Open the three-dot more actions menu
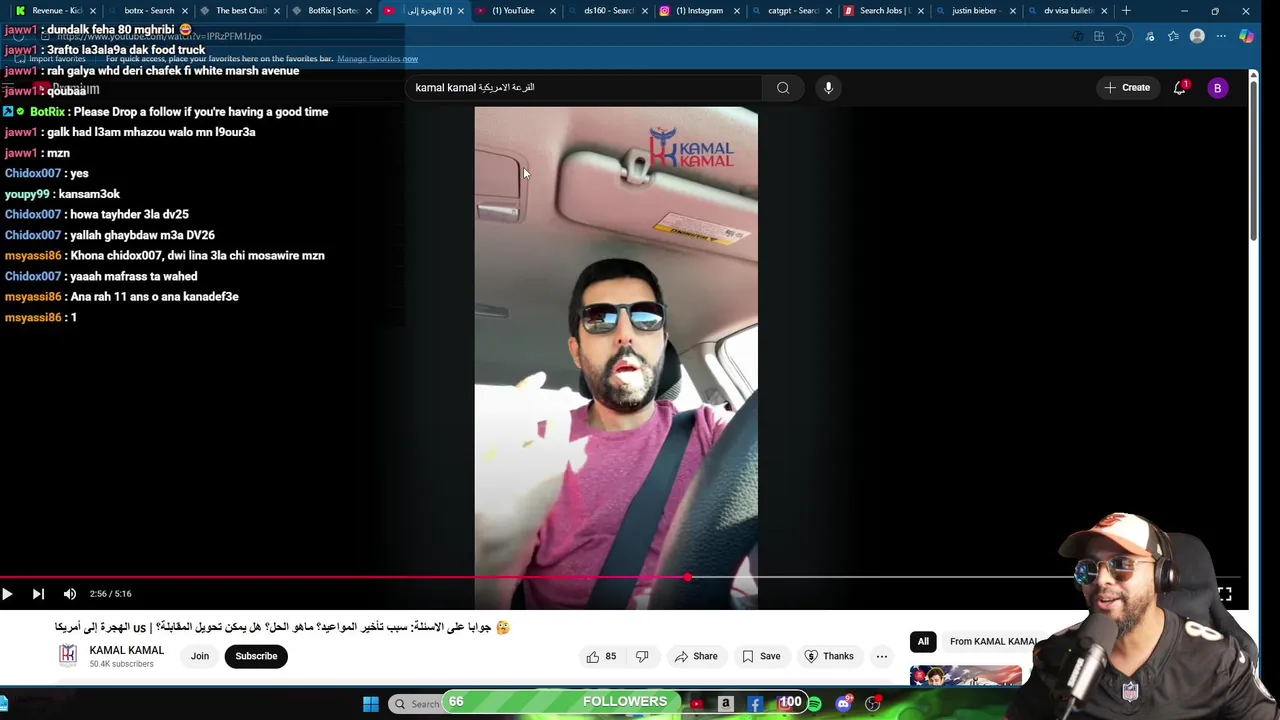 tap(882, 656)
